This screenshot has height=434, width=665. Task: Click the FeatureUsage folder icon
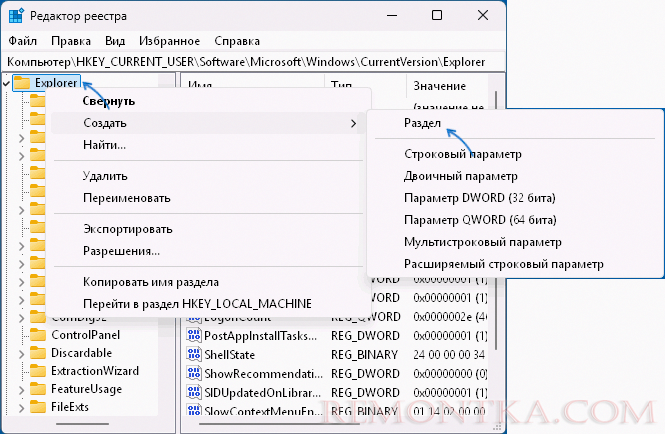[x=38, y=389]
